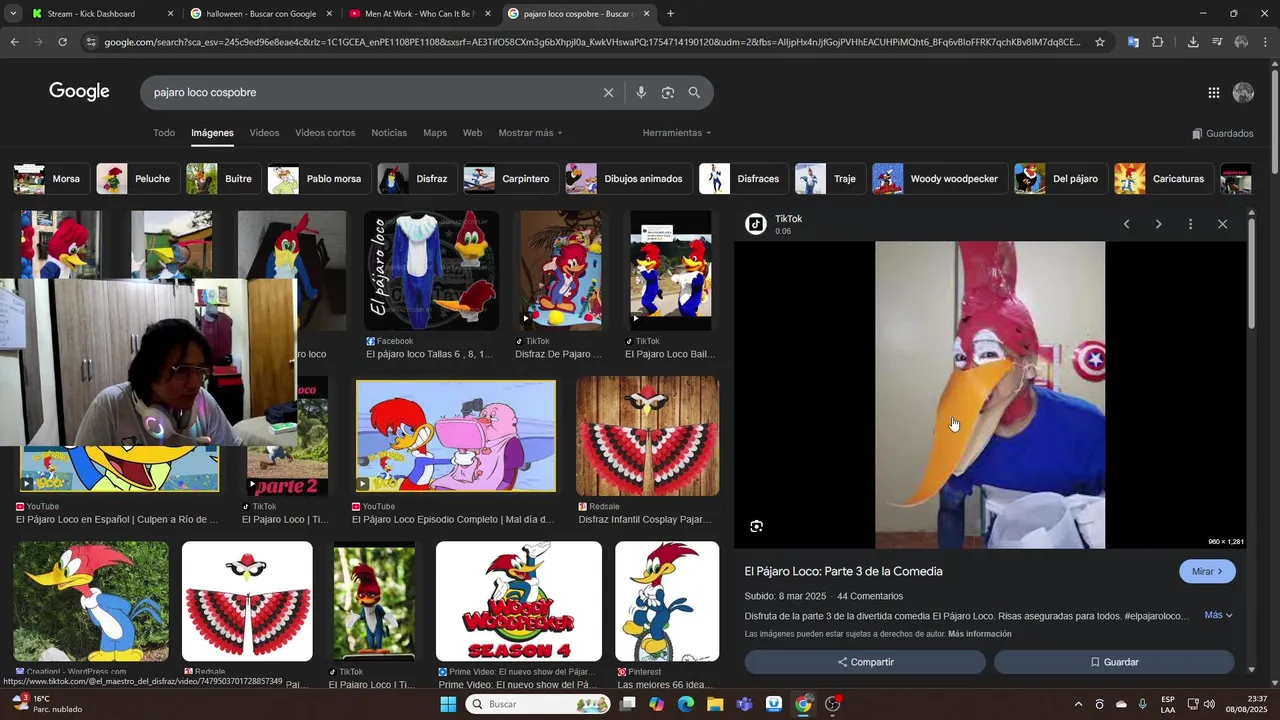Click the Mirar button
1280x720 pixels.
tap(1207, 571)
